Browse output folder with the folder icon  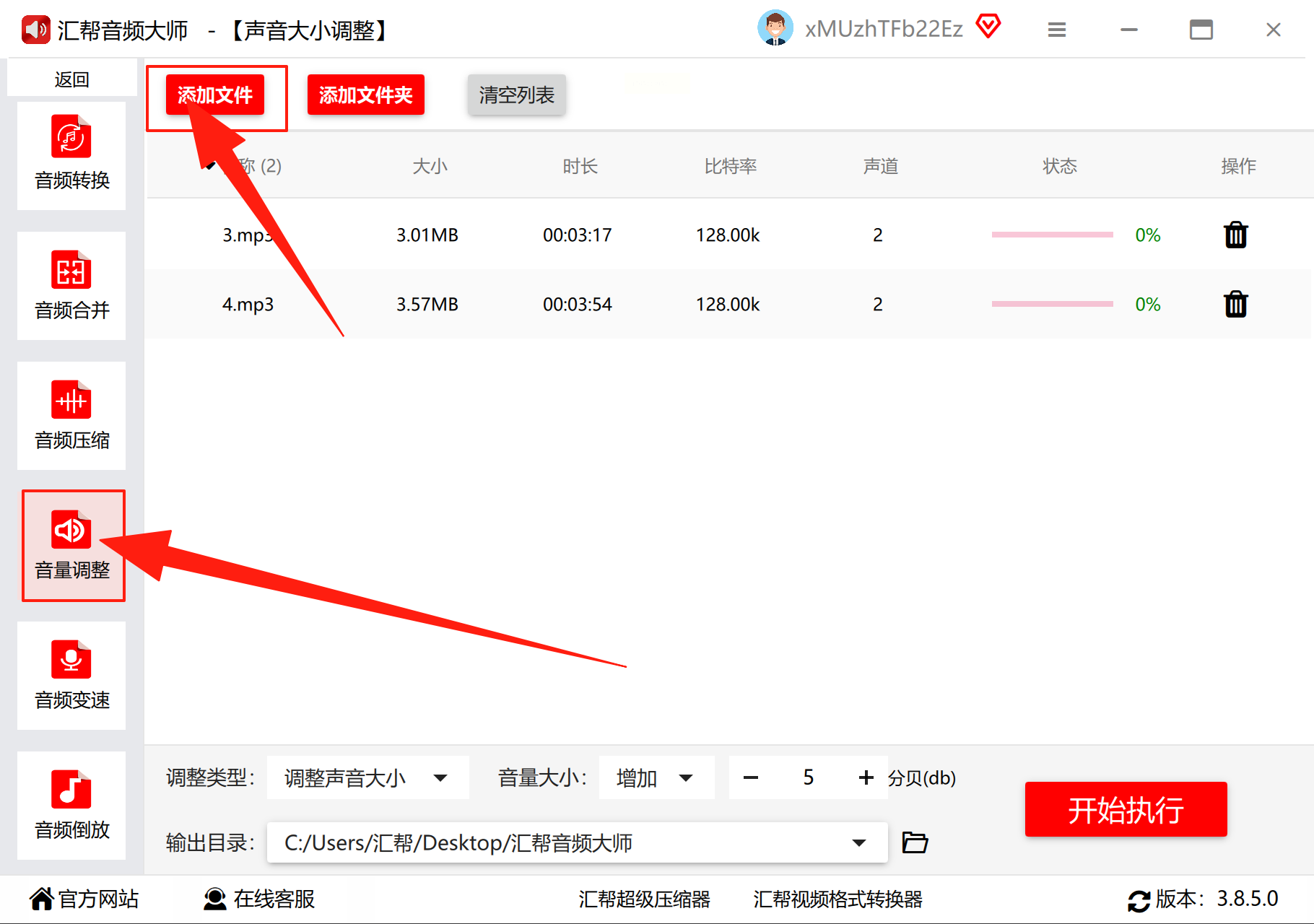tap(915, 842)
